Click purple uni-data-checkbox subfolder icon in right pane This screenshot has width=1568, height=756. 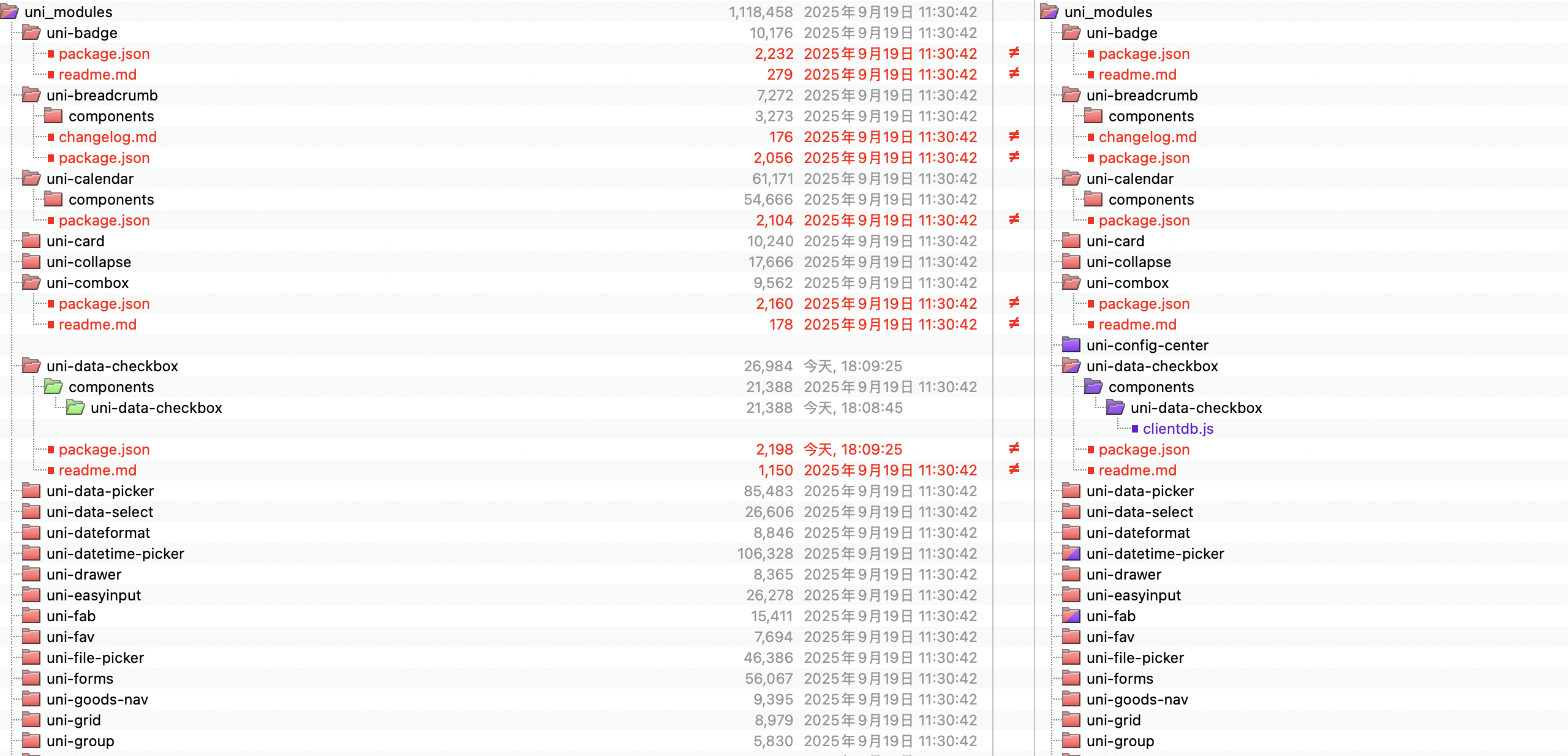tap(1115, 407)
